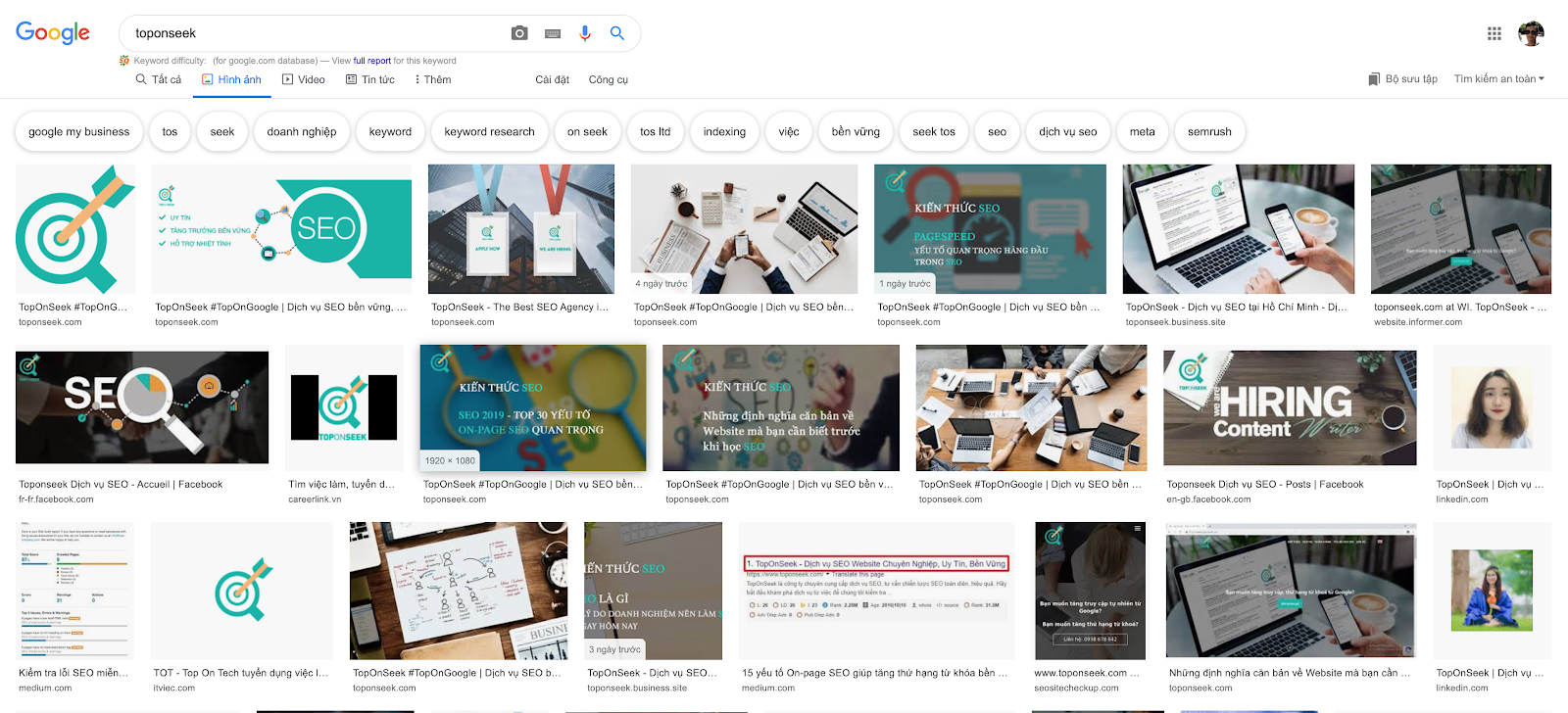This screenshot has width=1568, height=713.
Task: Open Tìm việc làm, tuyển dụng careerlink result
Action: point(342,484)
